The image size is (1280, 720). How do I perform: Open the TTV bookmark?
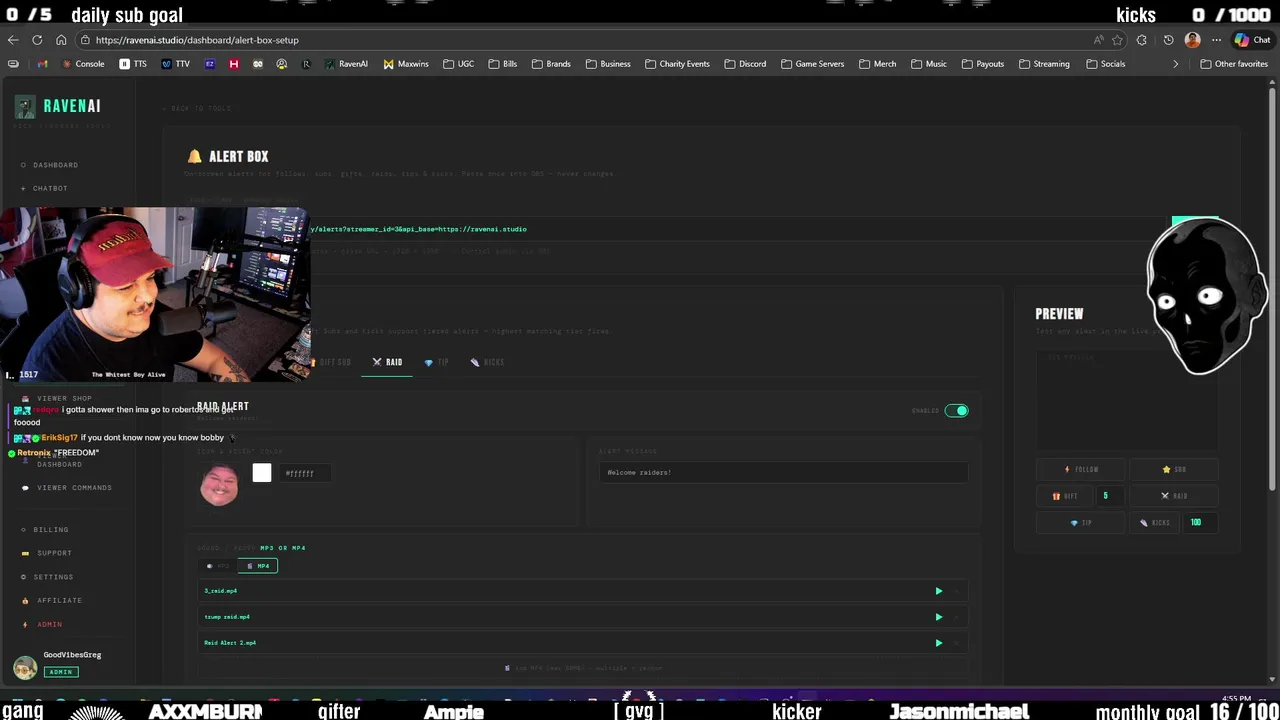(175, 64)
